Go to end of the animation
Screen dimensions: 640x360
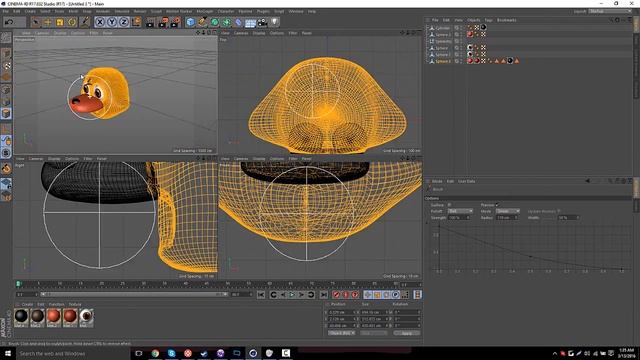pos(324,295)
